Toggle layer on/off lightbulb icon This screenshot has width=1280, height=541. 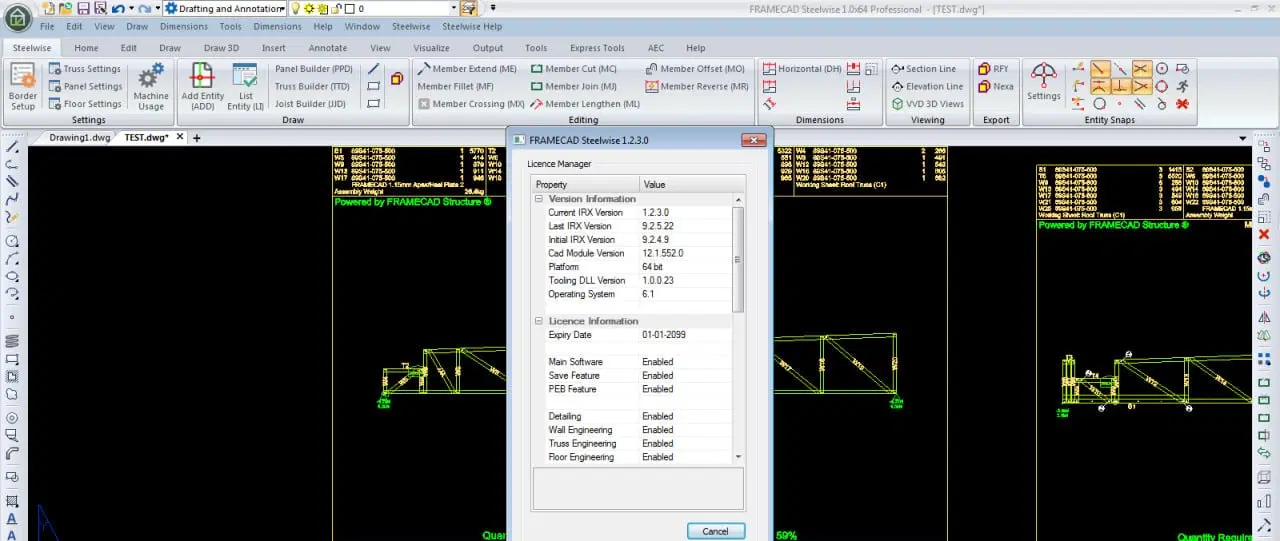295,8
